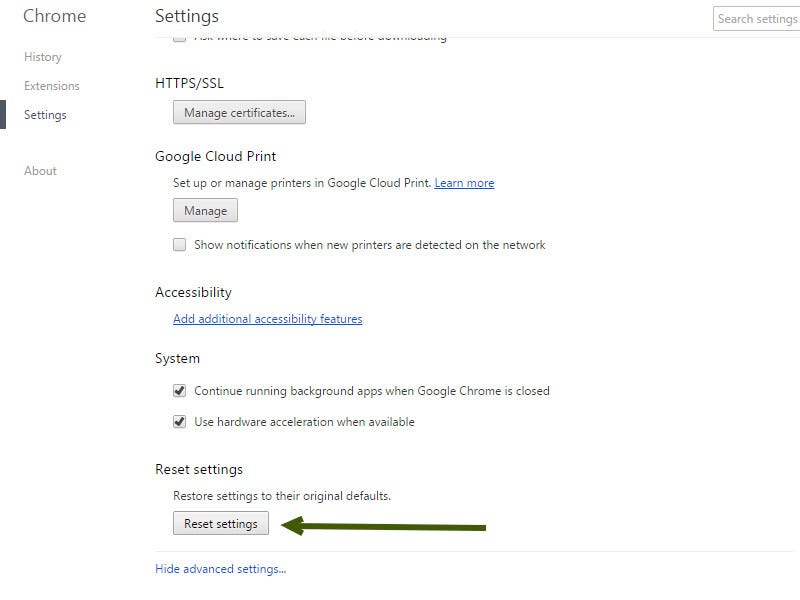Go to the Extensions page
The width and height of the screenshot is (800, 600).
[x=52, y=86]
